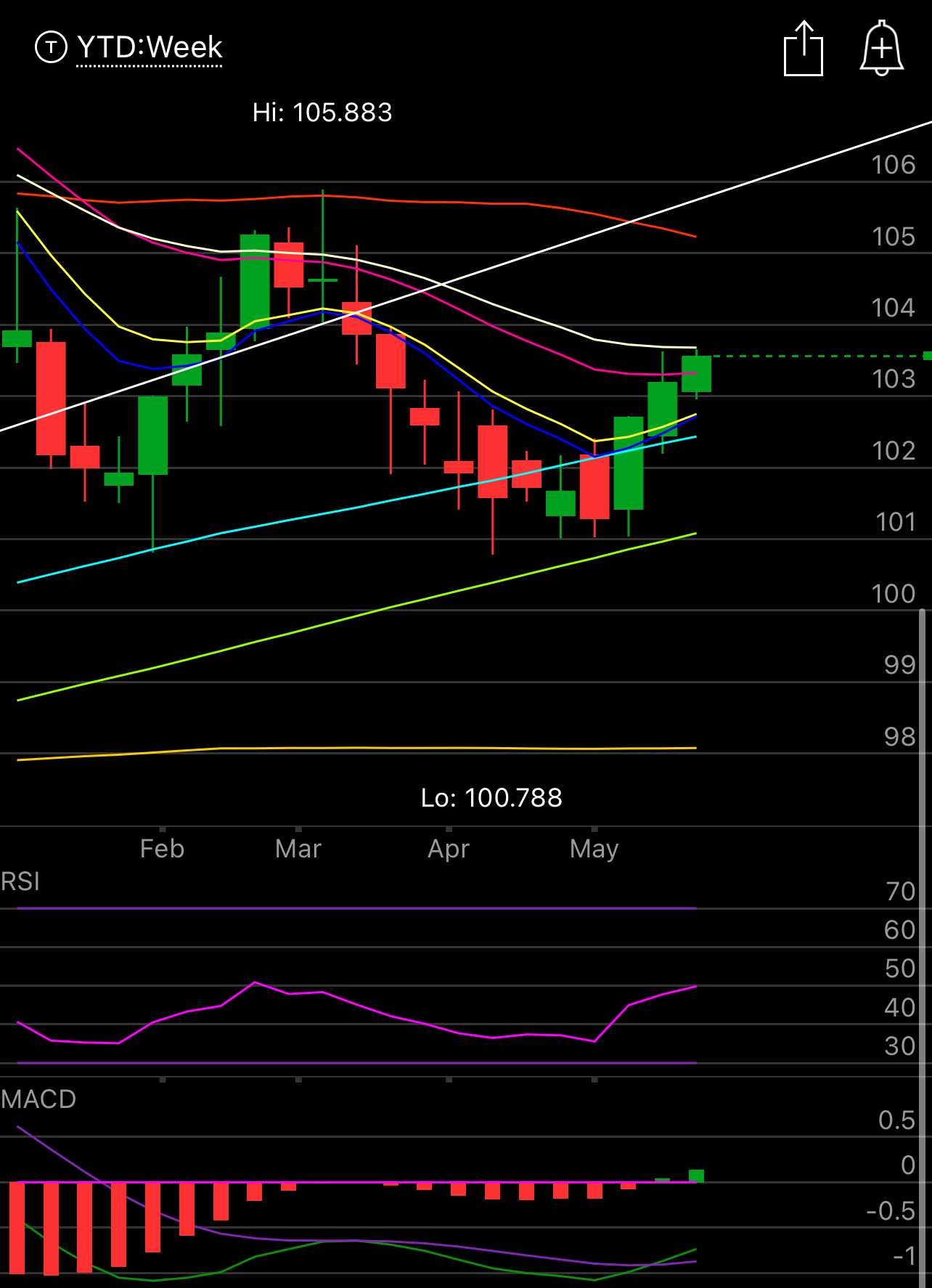Tap the RSI 60 scale value
The height and width of the screenshot is (1288, 932).
pyautogui.click(x=900, y=930)
